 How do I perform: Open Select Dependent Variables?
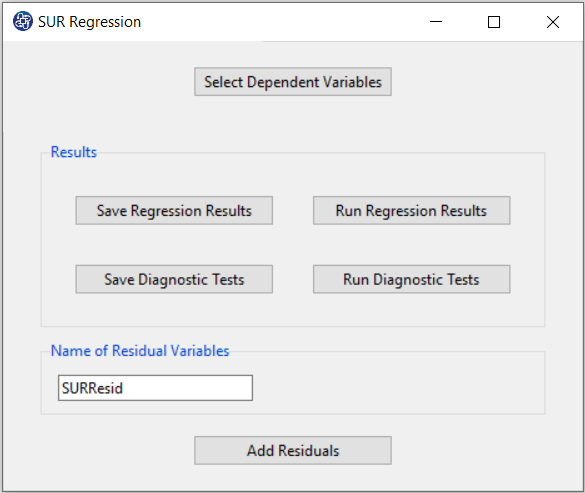[293, 82]
